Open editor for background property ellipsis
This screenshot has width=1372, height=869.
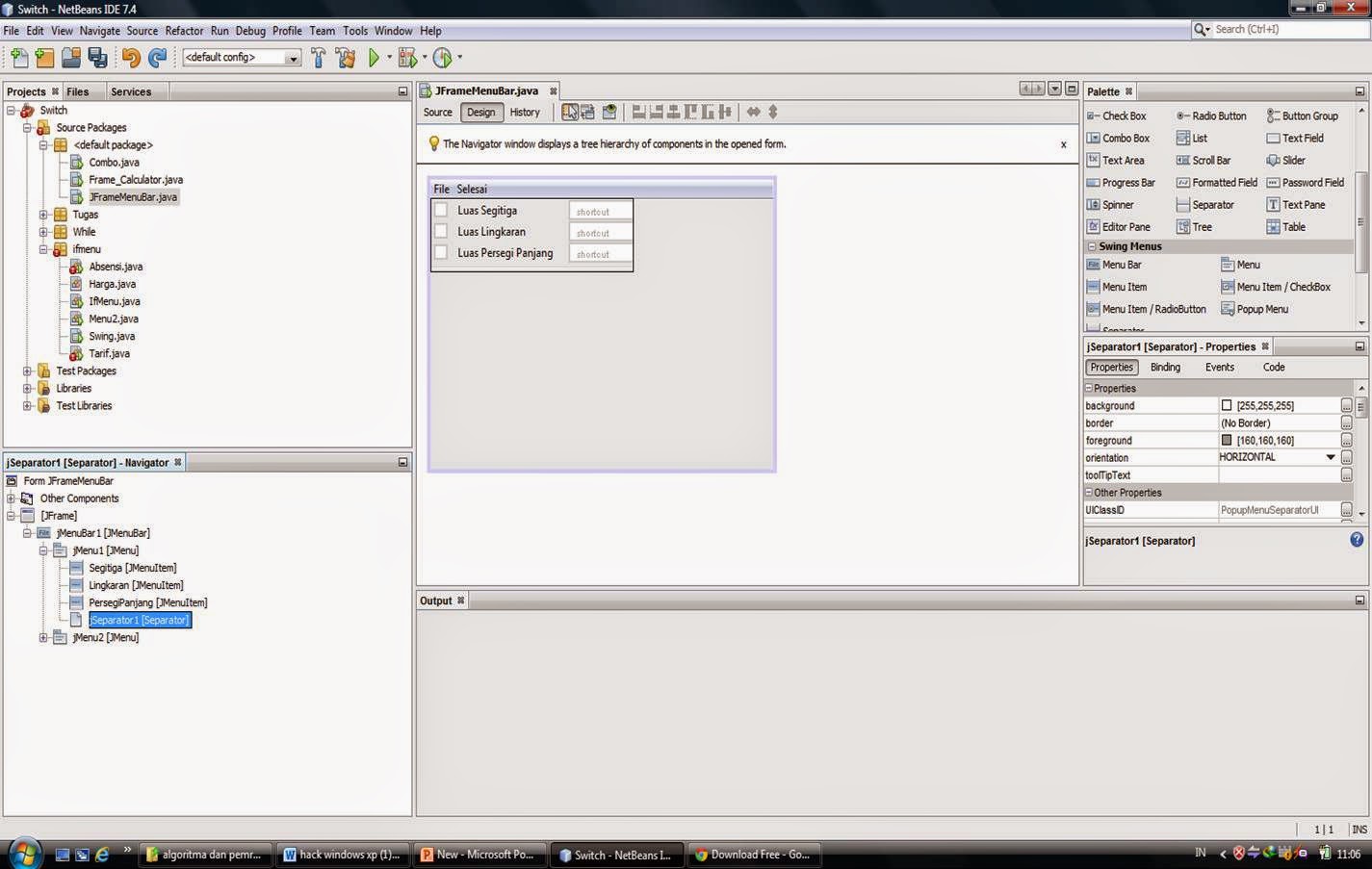tap(1346, 405)
